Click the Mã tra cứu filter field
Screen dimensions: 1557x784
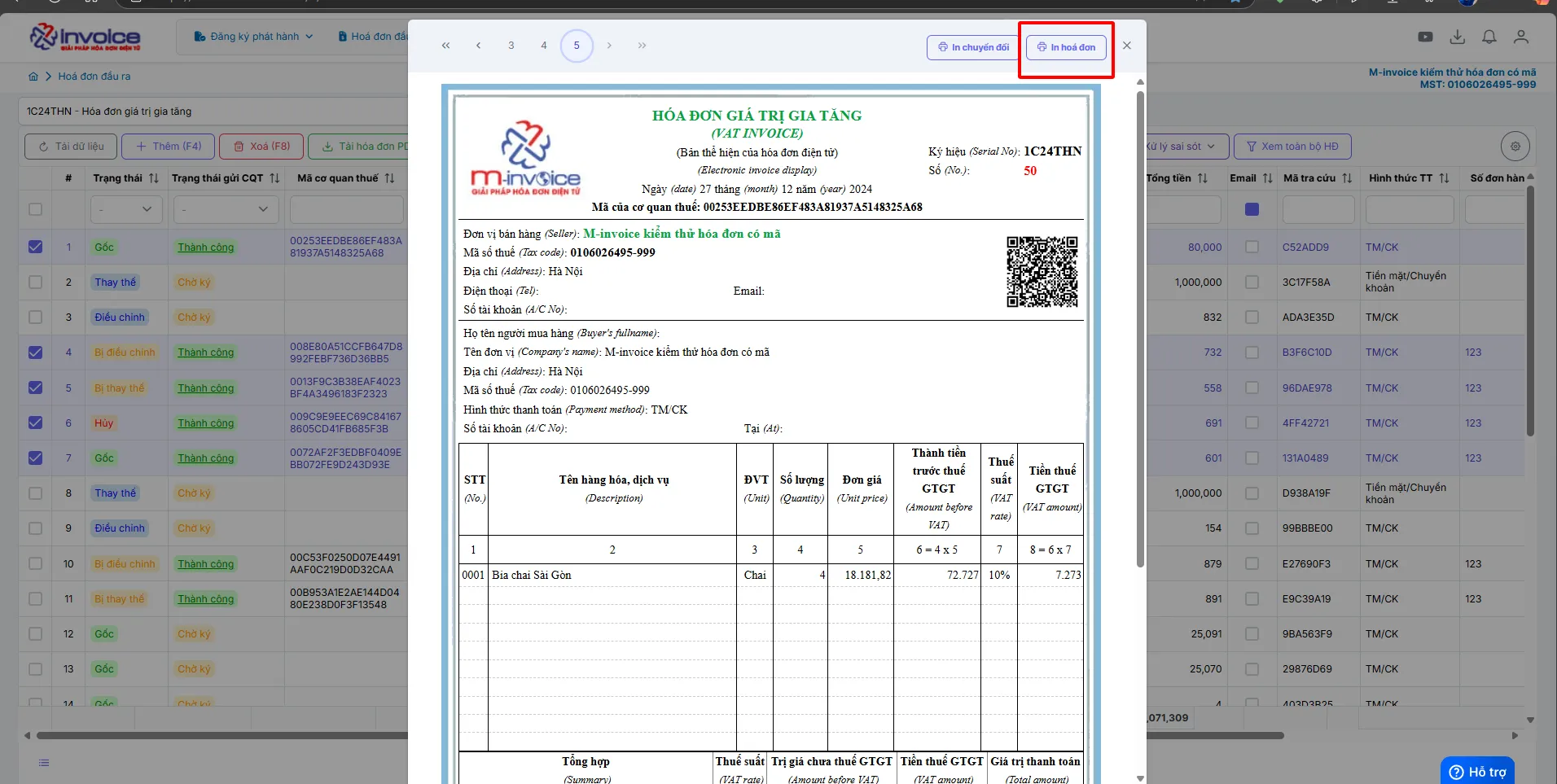point(1318,209)
